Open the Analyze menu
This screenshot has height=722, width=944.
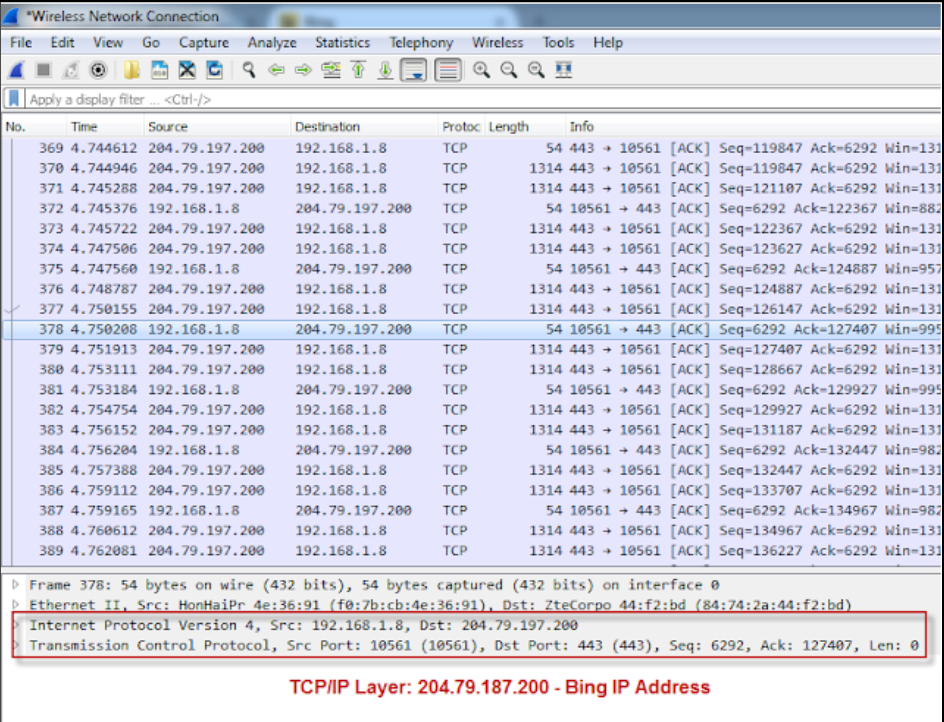(x=272, y=43)
